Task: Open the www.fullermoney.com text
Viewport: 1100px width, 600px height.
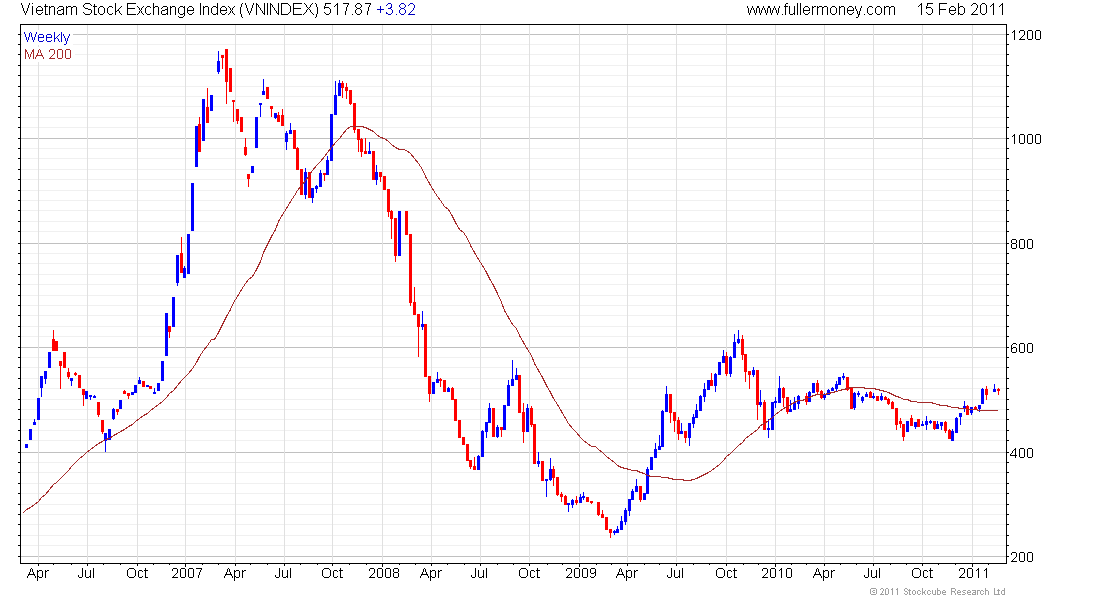Action: pos(821,10)
